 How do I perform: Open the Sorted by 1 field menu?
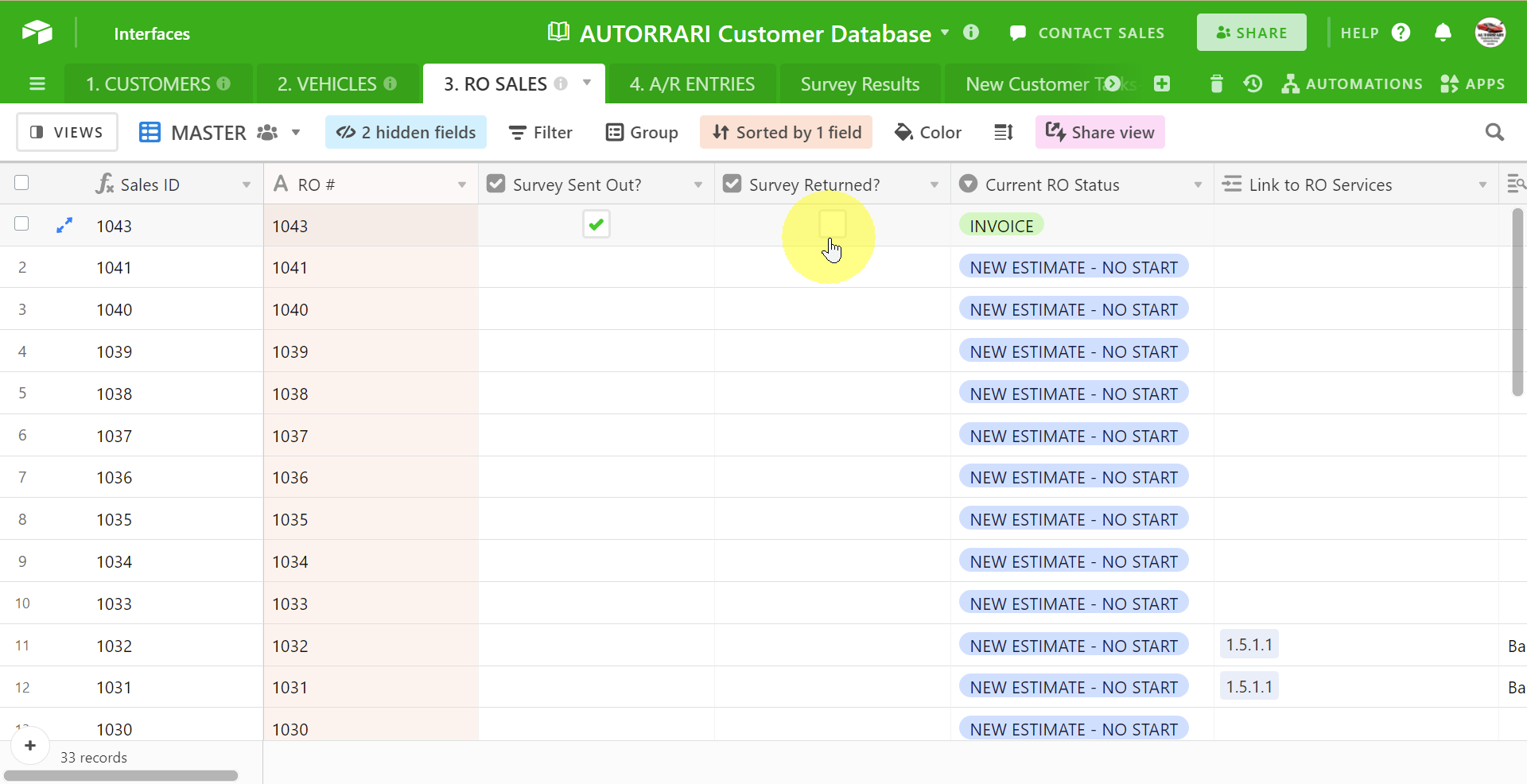[x=786, y=132]
